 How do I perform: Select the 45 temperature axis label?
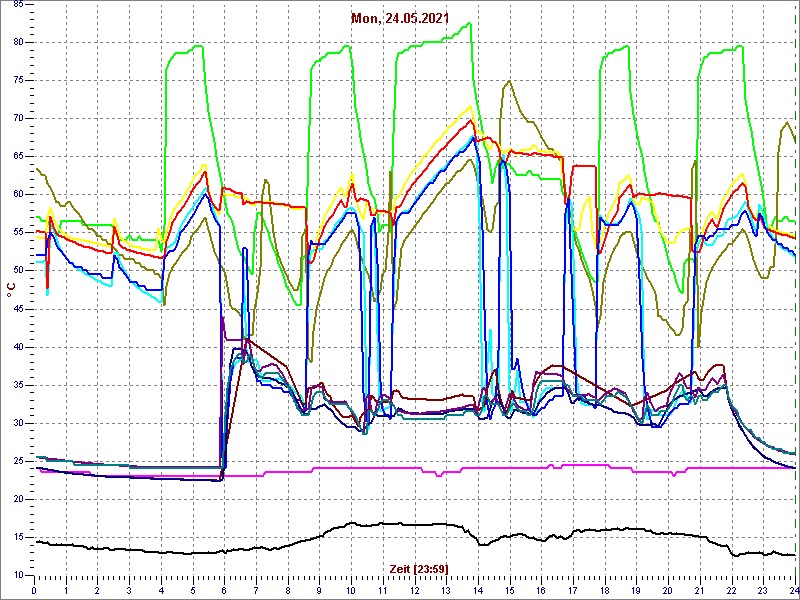click(18, 309)
